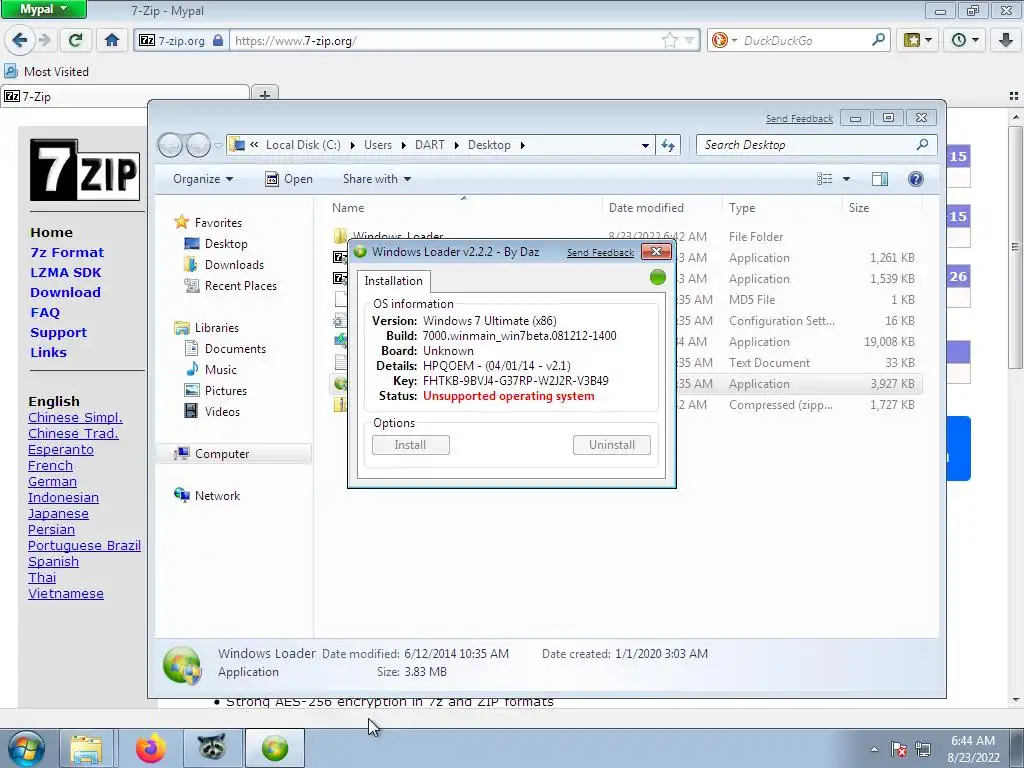Expand the URL bar history dropdown

tap(689, 40)
